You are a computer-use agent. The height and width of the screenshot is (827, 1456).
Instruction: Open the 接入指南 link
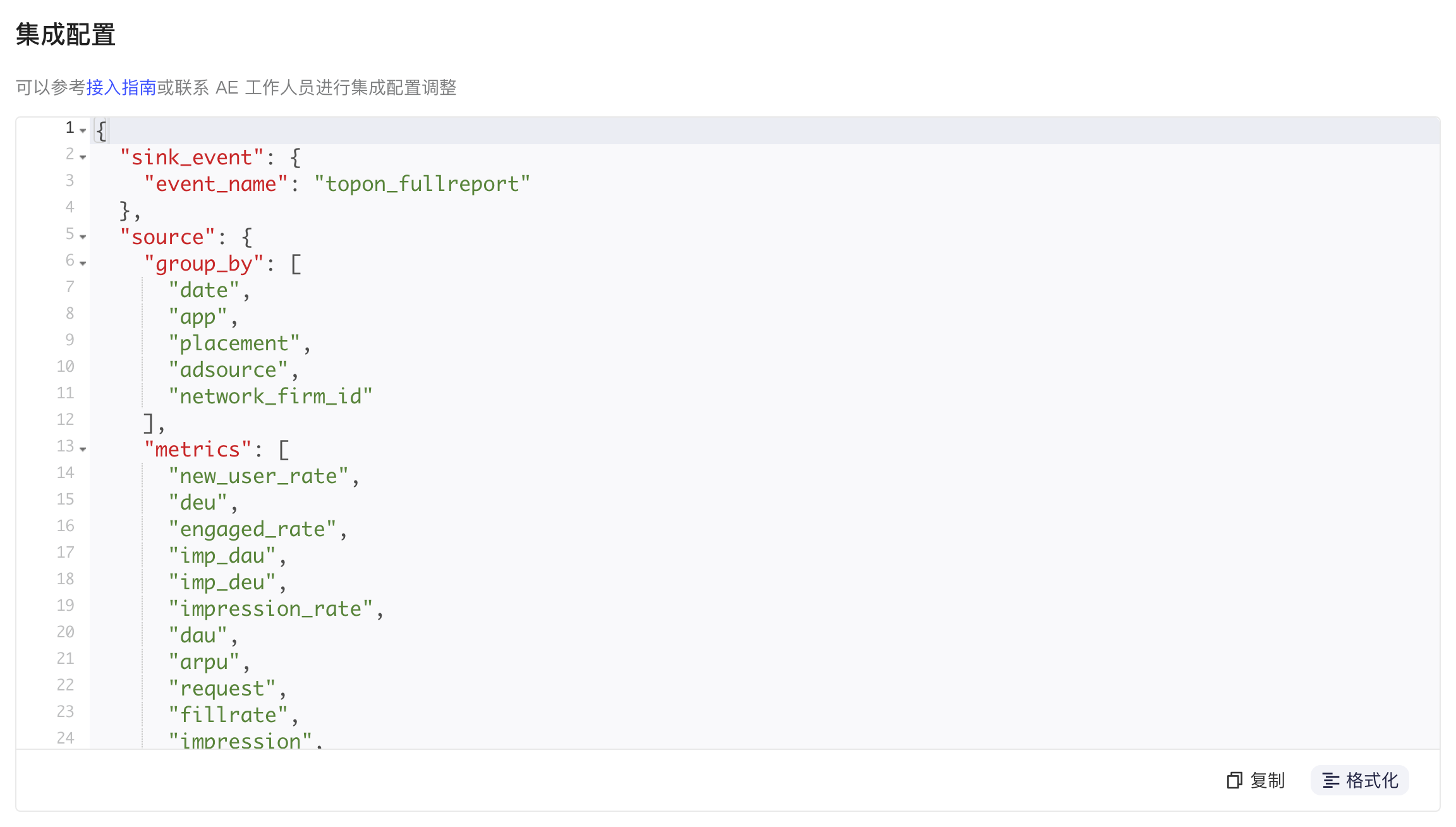click(121, 87)
